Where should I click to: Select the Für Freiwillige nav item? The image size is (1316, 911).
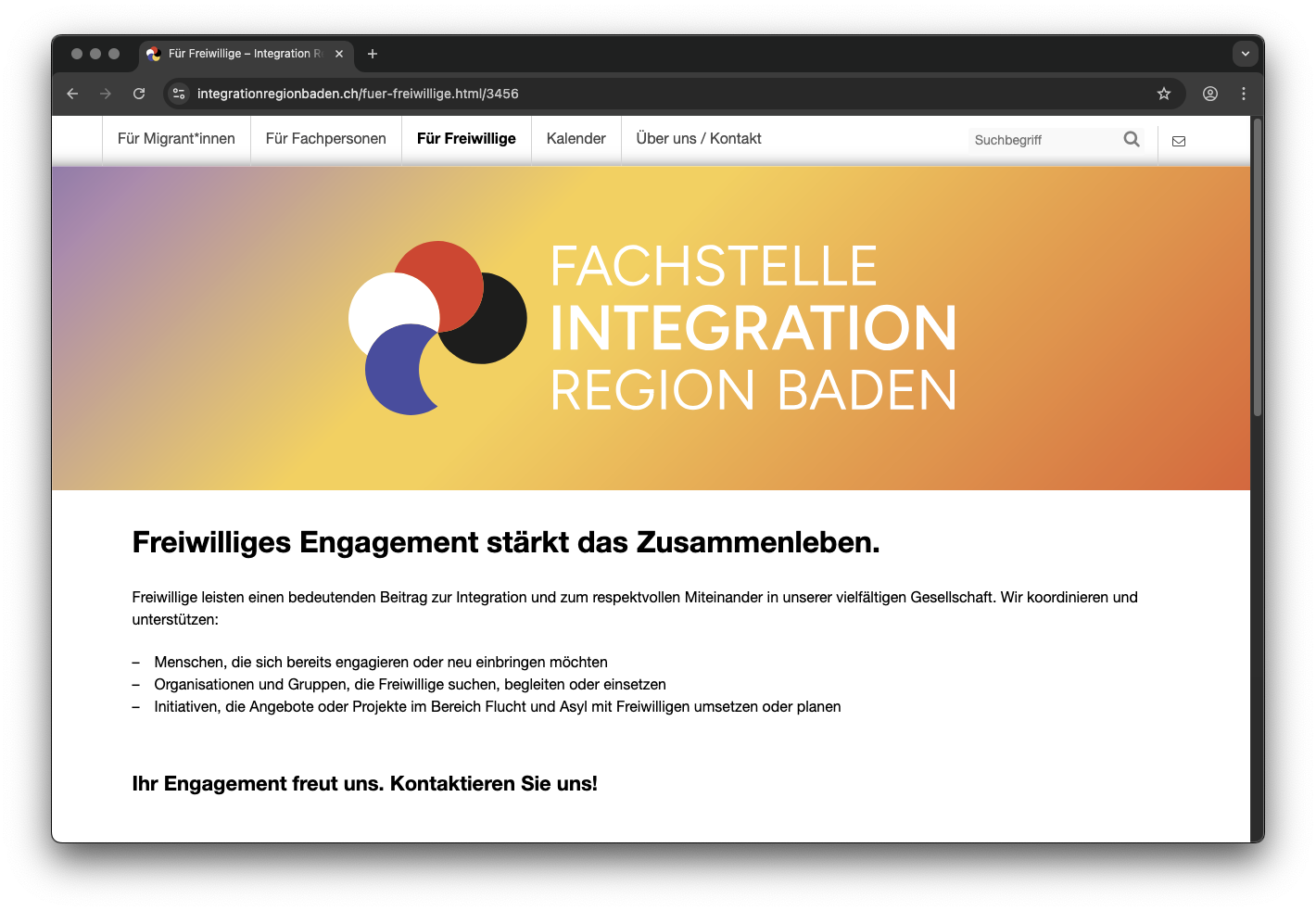(466, 139)
